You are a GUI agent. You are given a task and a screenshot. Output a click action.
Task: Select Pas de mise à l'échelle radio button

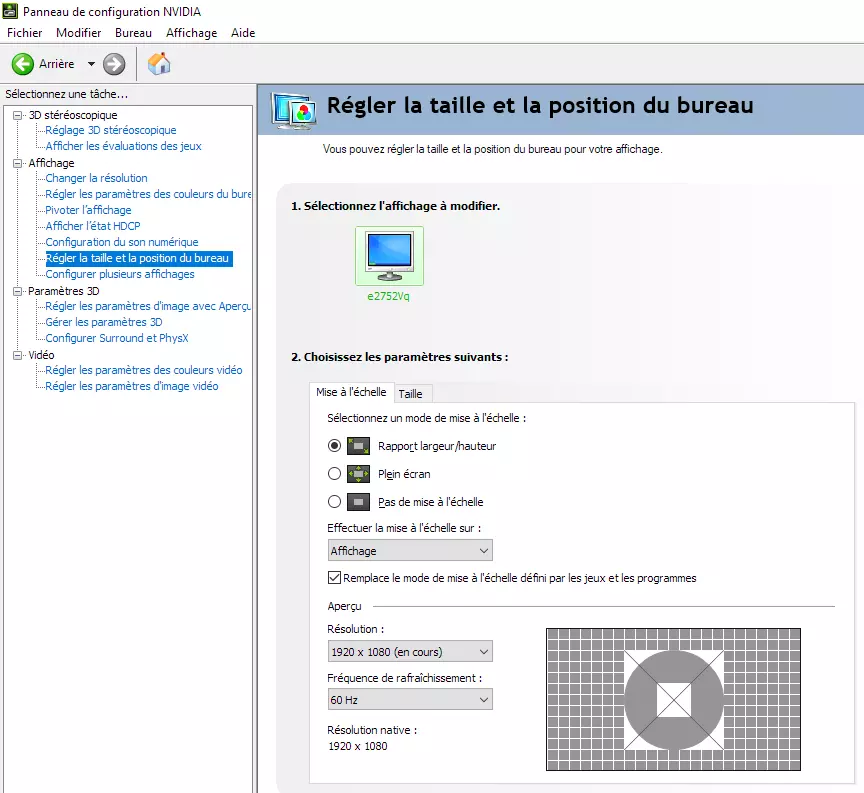(x=334, y=501)
